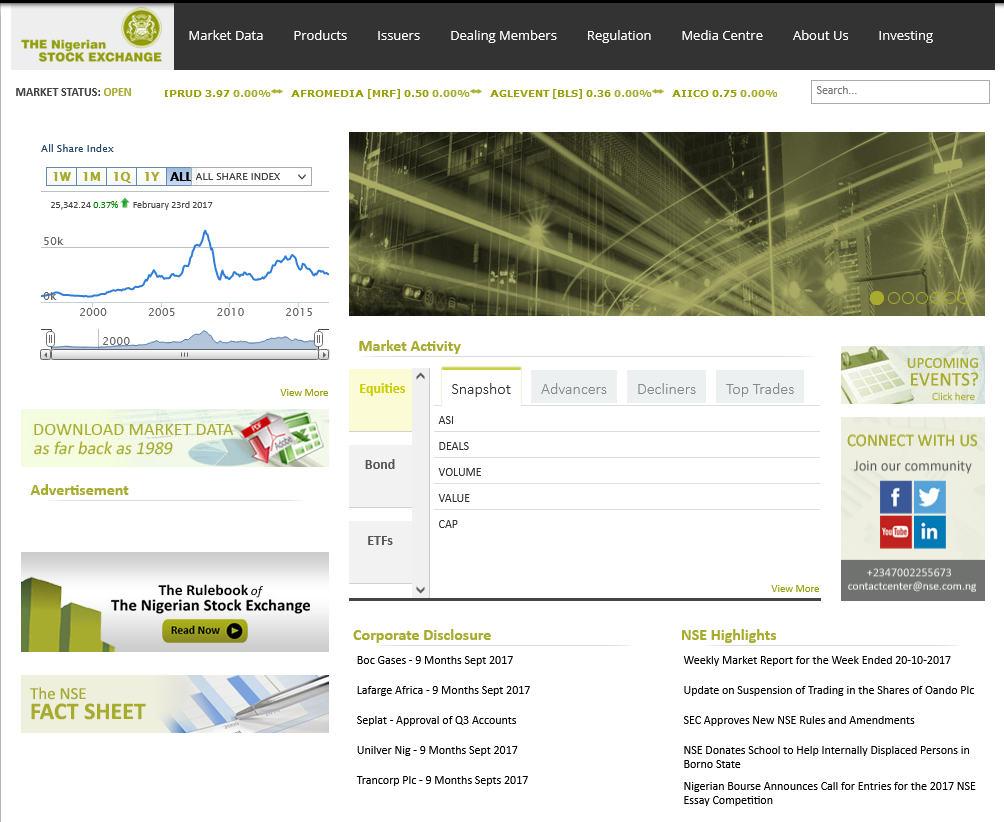Open the Market Data menu

pos(225,36)
